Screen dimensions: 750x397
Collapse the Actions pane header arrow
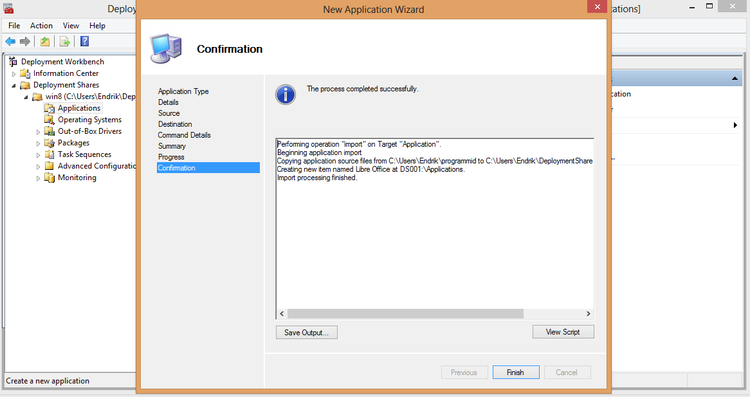click(x=735, y=78)
